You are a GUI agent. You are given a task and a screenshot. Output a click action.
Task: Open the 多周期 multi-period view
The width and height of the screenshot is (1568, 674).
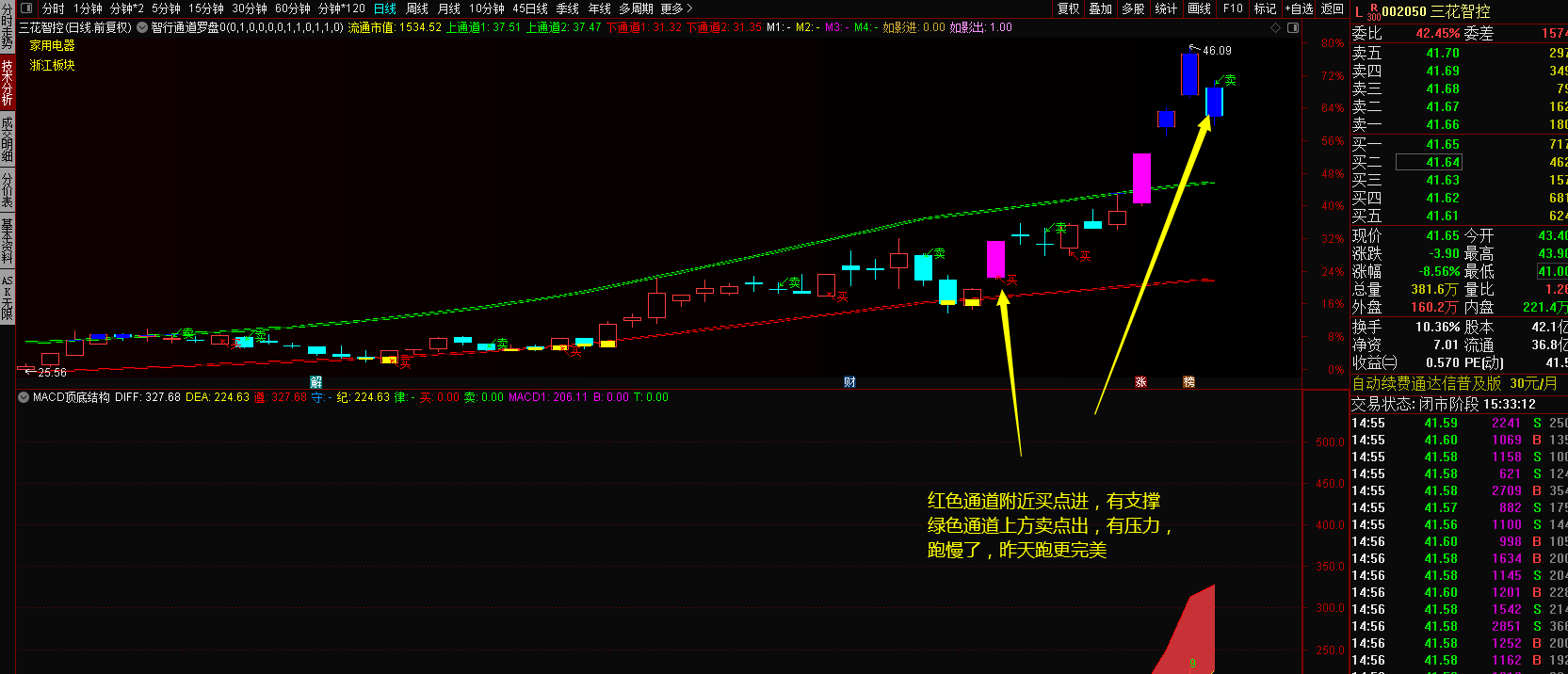(x=636, y=8)
